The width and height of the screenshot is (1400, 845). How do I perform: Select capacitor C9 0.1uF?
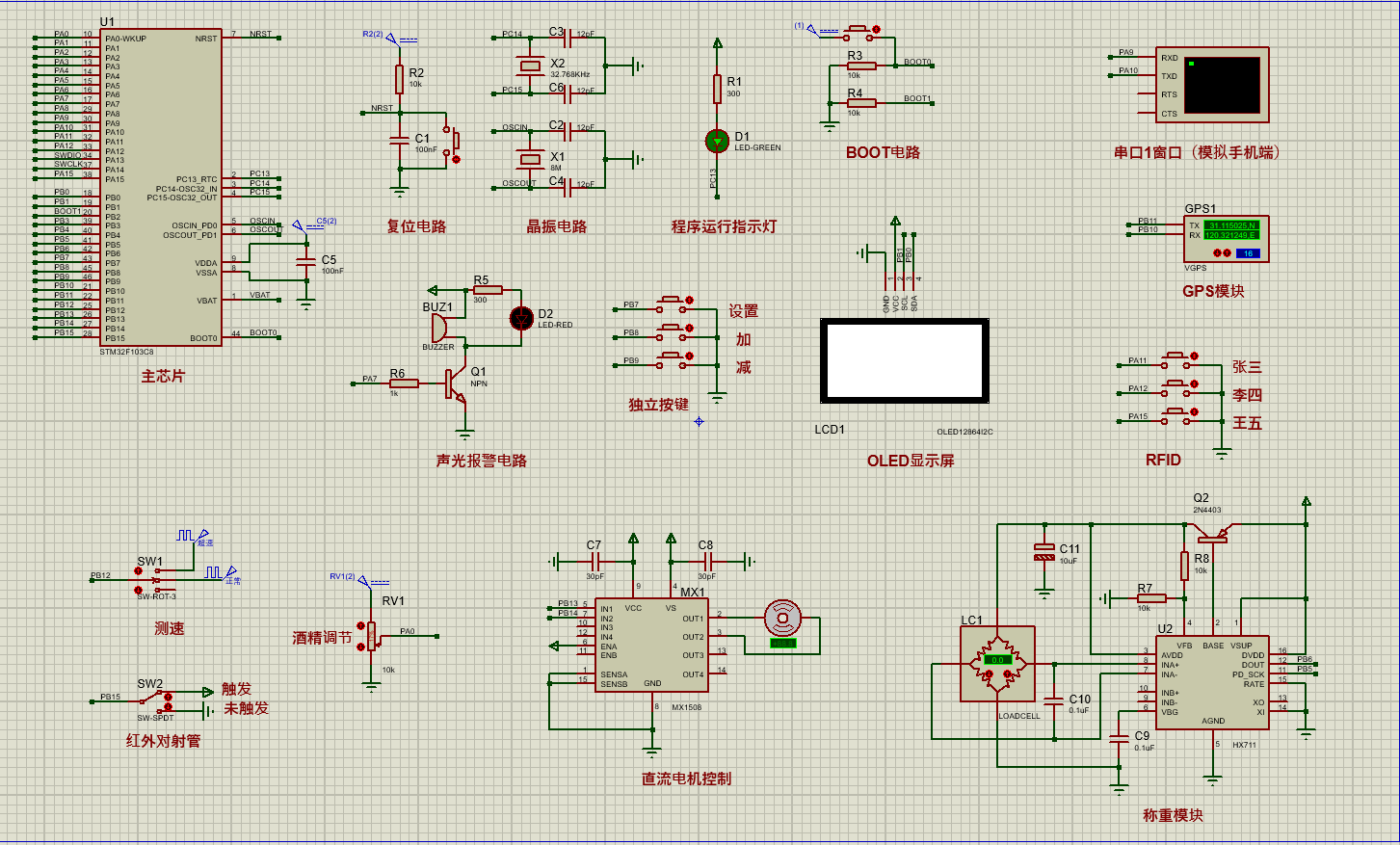[1118, 740]
